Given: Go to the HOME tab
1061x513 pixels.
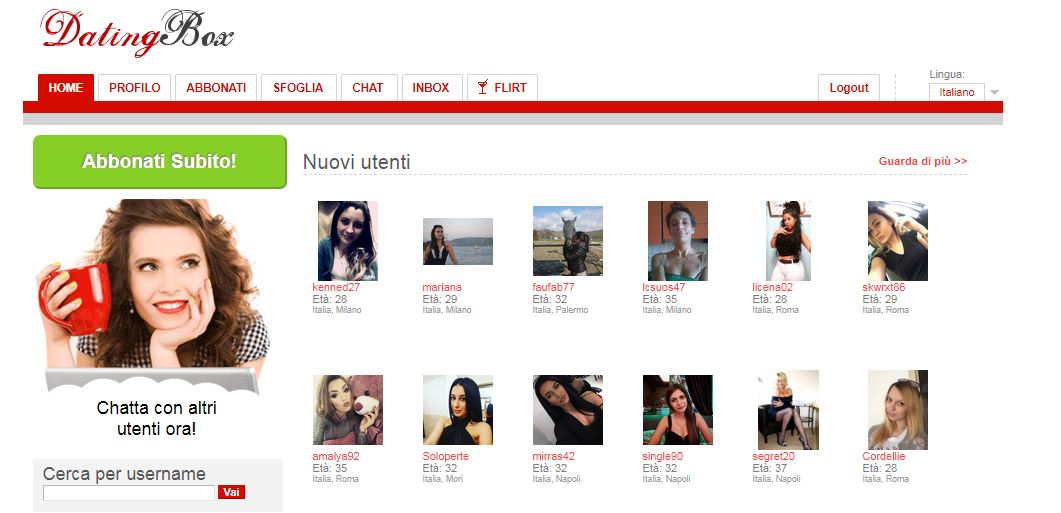Looking at the screenshot, I should [66, 88].
